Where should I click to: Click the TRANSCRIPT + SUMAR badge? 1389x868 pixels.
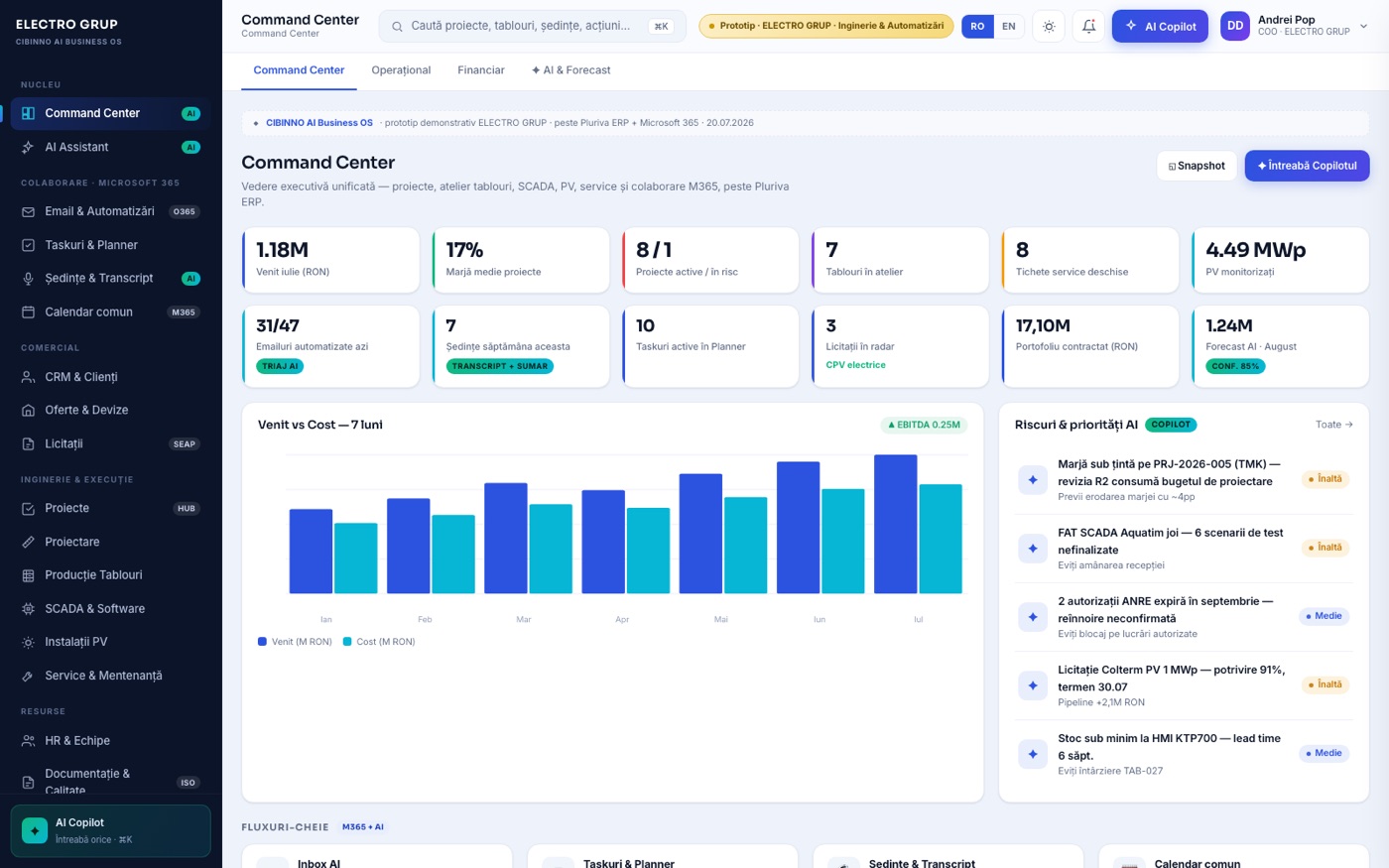click(x=500, y=366)
